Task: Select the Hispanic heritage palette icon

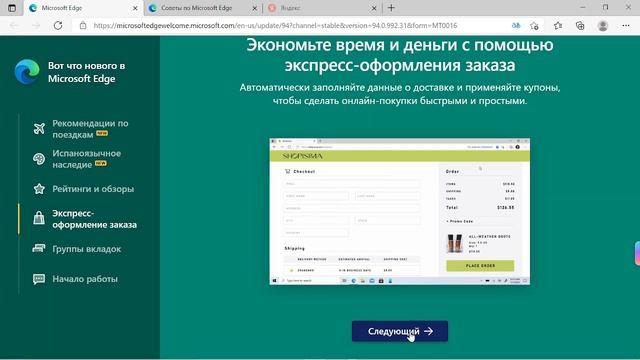Action: (39, 159)
